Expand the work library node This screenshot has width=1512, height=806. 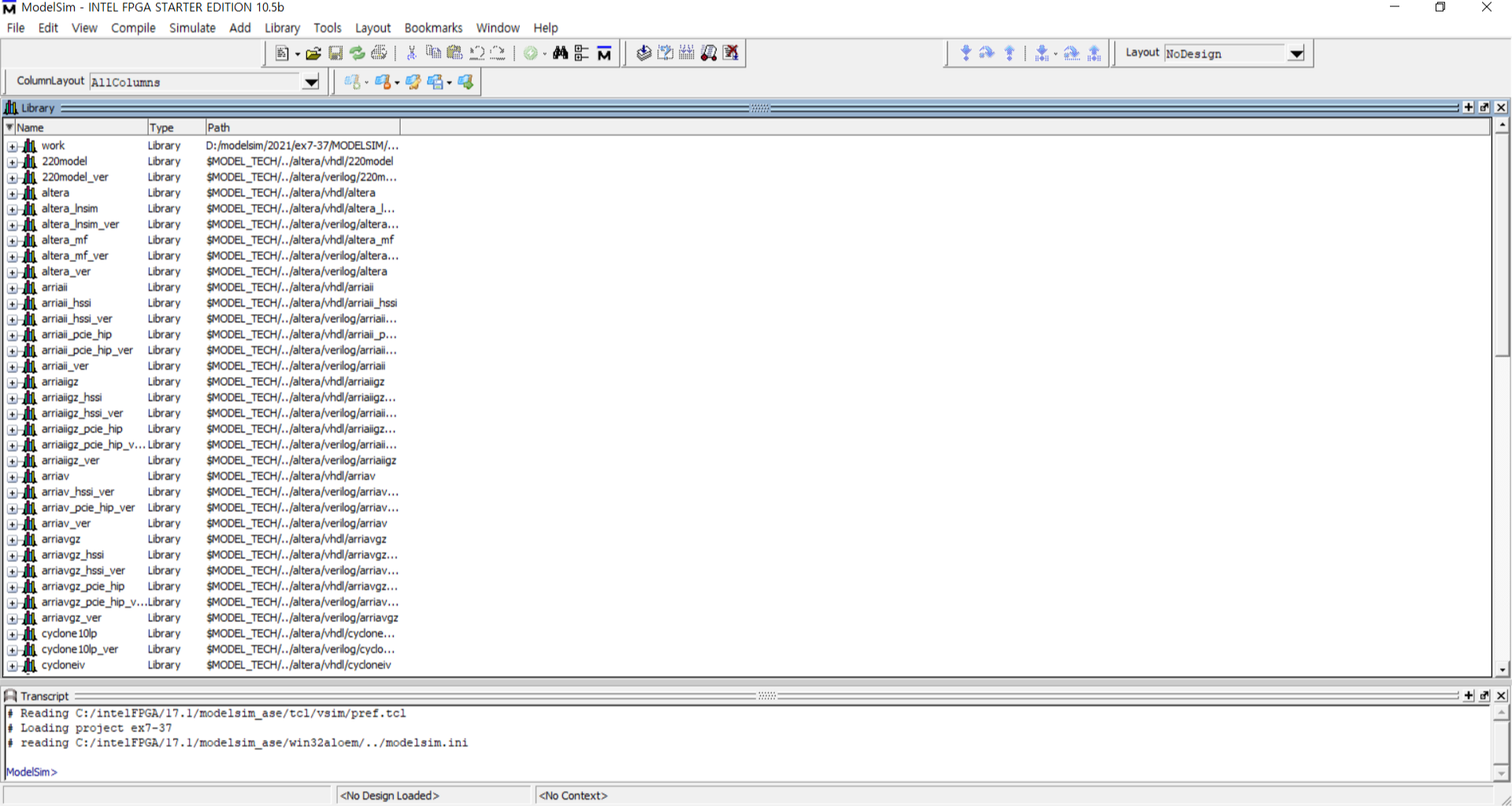[12, 146]
